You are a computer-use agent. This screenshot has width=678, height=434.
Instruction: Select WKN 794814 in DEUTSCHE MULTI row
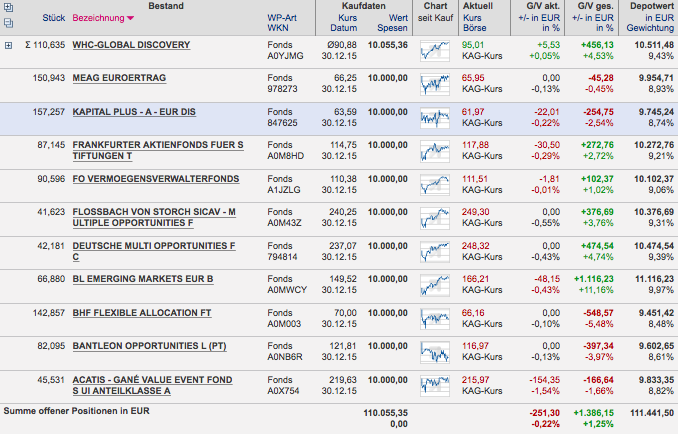click(x=282, y=257)
